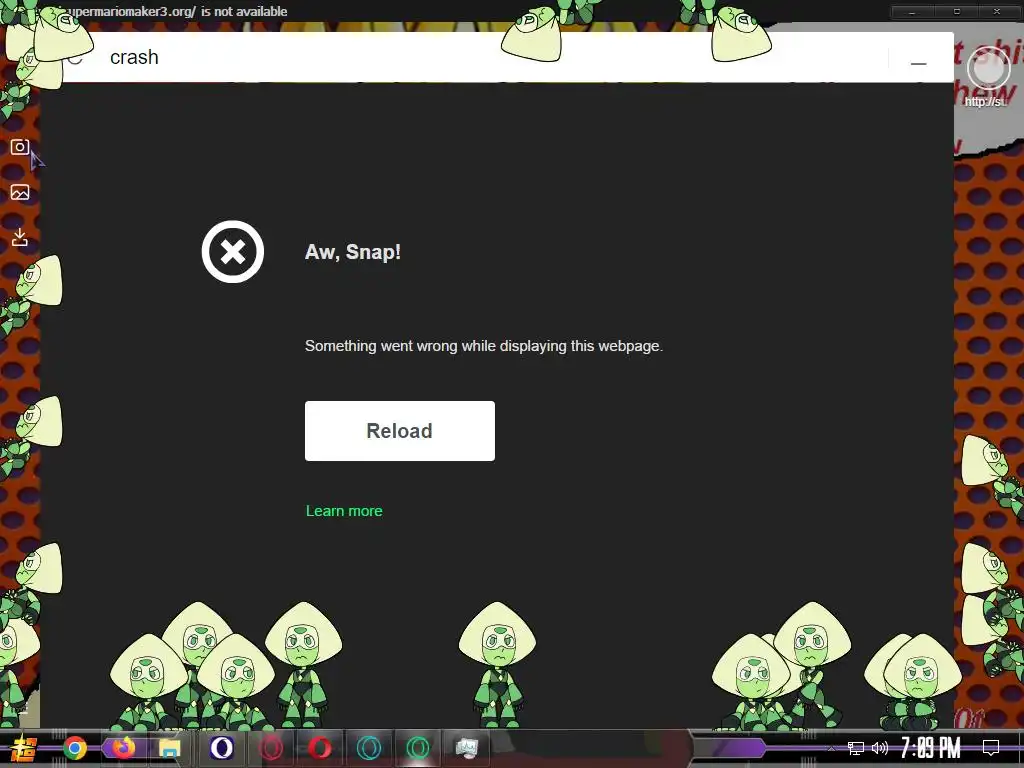Open the downloads icon in sidebar
The image size is (1024, 768).
20,237
